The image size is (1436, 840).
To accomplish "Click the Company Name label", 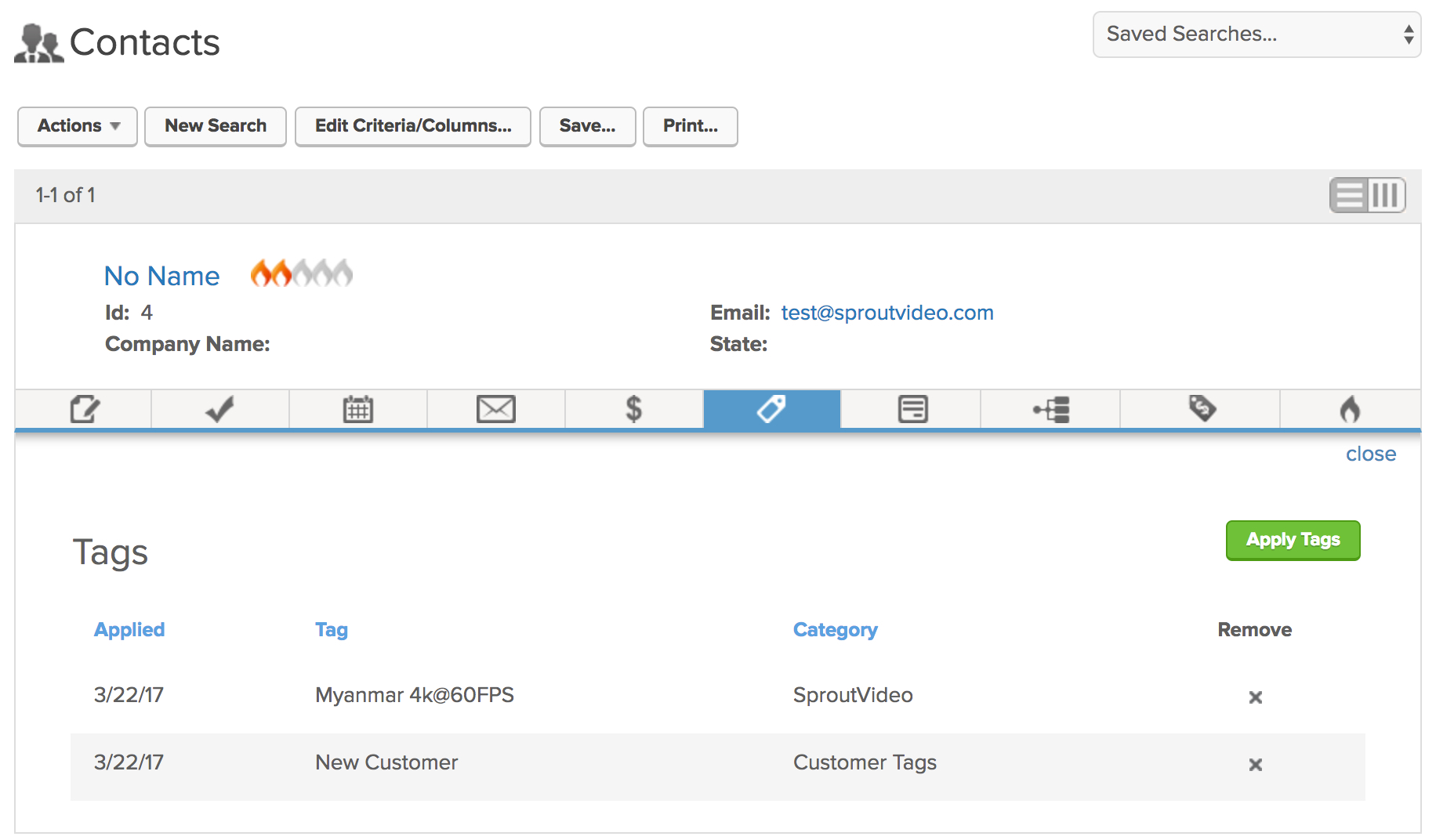I will tap(187, 344).
